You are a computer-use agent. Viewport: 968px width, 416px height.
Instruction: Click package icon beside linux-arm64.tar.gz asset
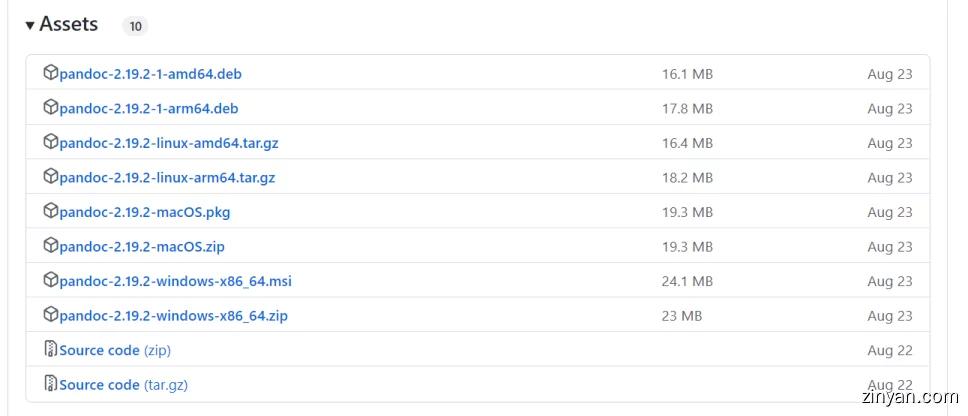51,176
